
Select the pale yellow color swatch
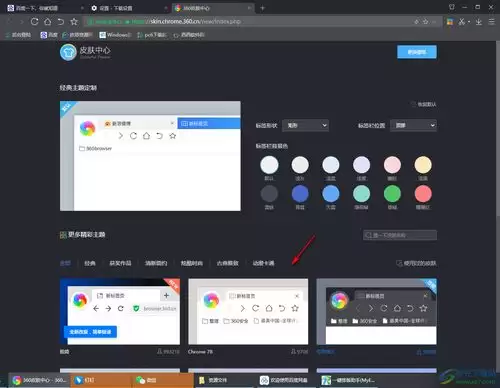click(423, 165)
